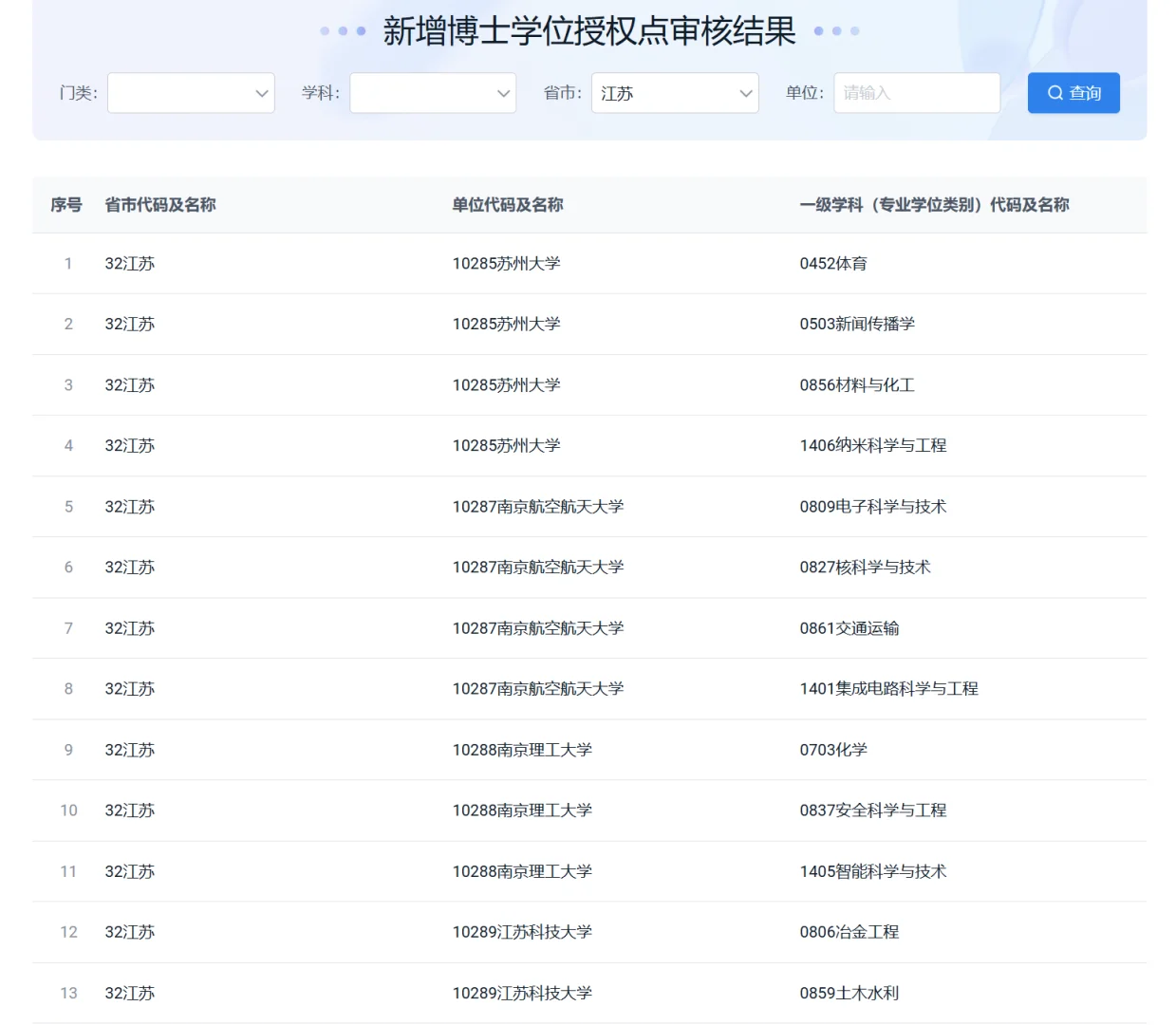This screenshot has height=1025, width=1176.
Task: Select the cell 0503新闻传播学
Action: click(x=857, y=325)
